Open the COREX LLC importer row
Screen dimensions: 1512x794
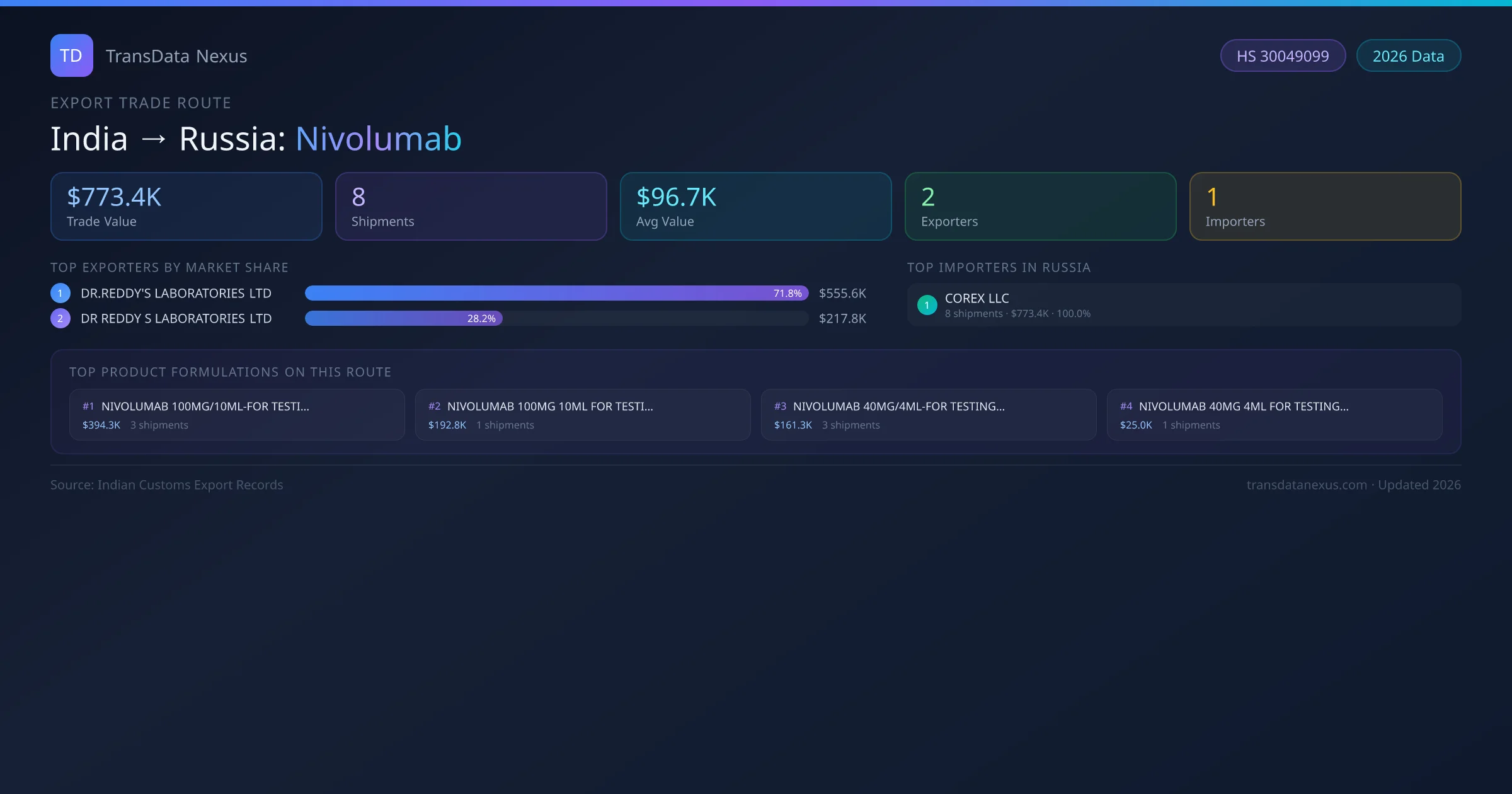coord(1184,305)
